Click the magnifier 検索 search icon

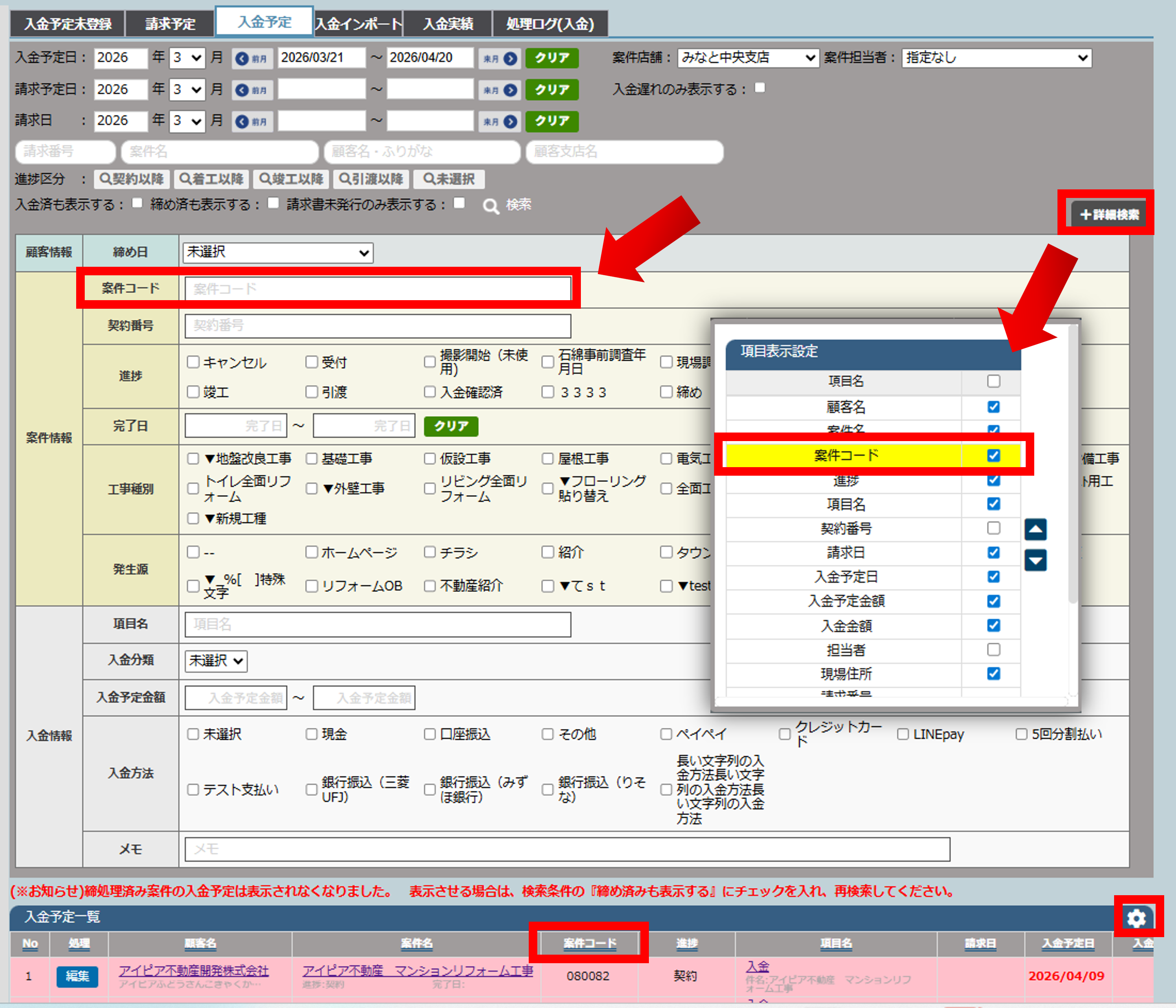[491, 206]
